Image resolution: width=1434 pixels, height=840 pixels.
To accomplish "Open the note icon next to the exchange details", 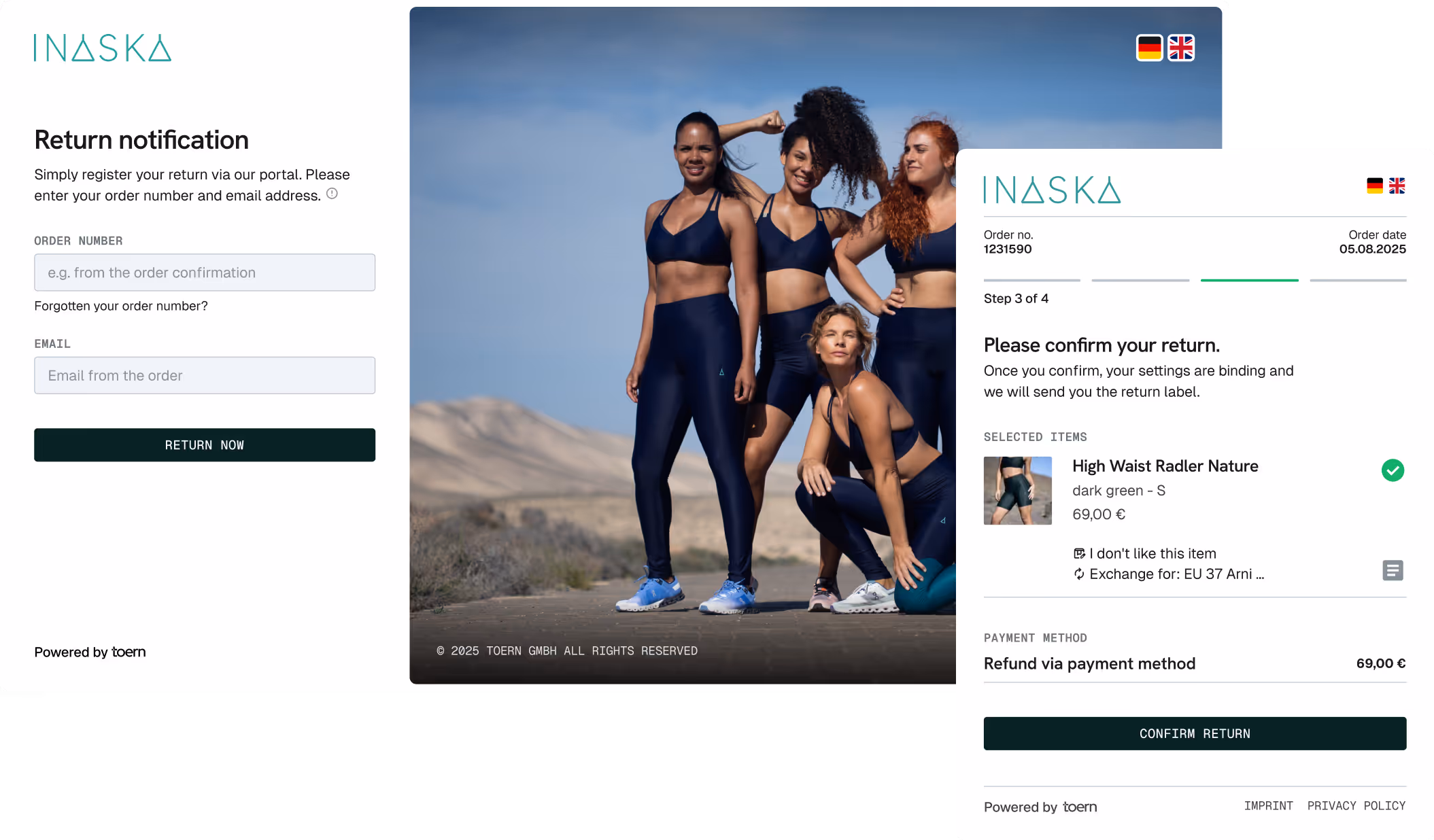I will (x=1393, y=570).
